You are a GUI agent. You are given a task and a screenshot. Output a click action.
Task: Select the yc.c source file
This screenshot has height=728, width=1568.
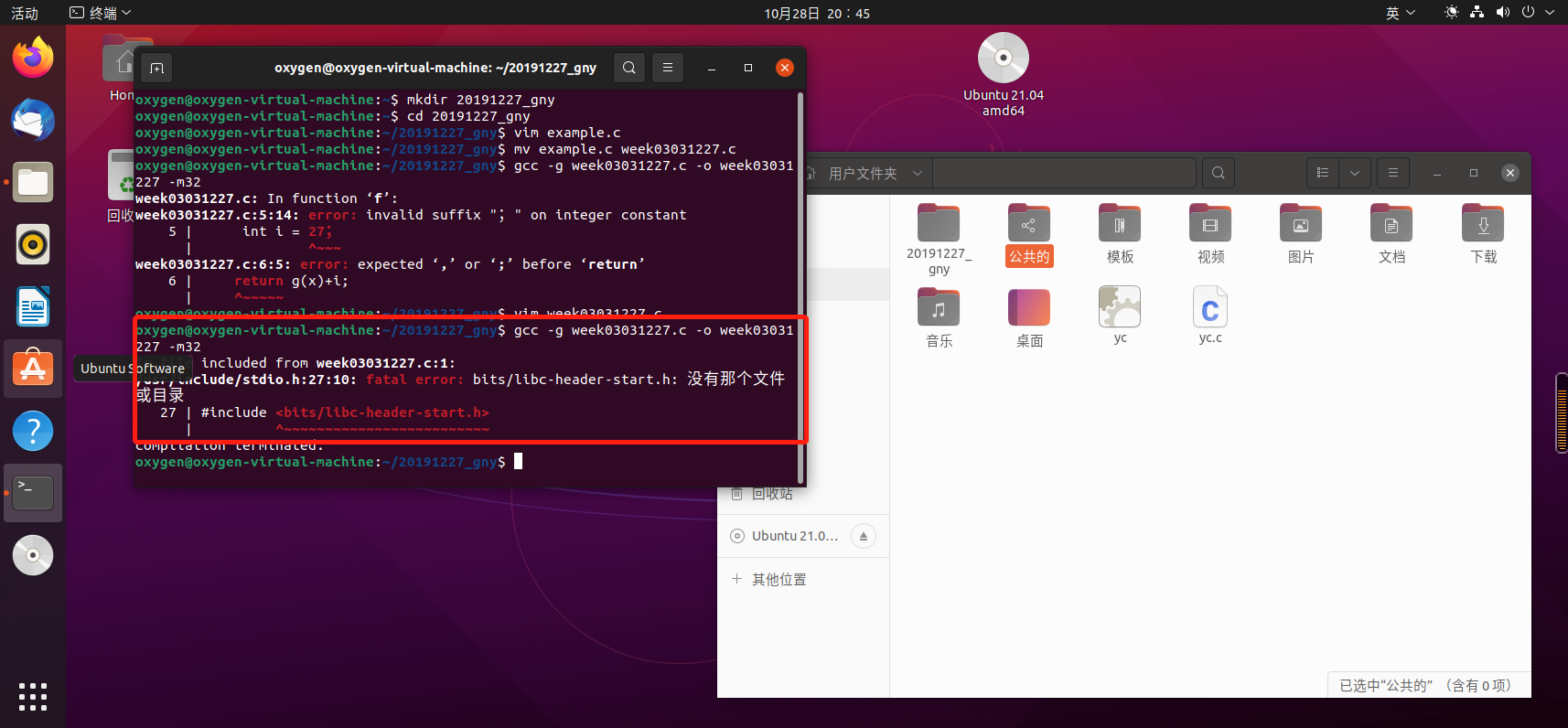click(1210, 316)
